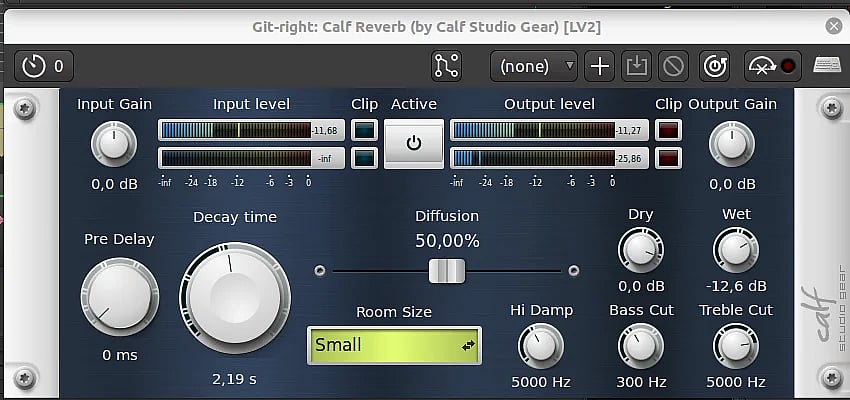Screen dimensions: 850x400
Task: Click the lower input level meter -inf
Action: [252, 158]
